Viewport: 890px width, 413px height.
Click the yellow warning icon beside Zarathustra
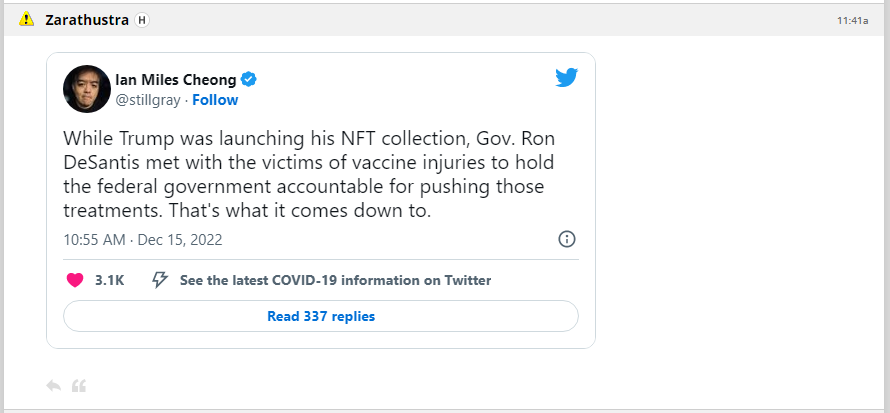[x=26, y=19]
